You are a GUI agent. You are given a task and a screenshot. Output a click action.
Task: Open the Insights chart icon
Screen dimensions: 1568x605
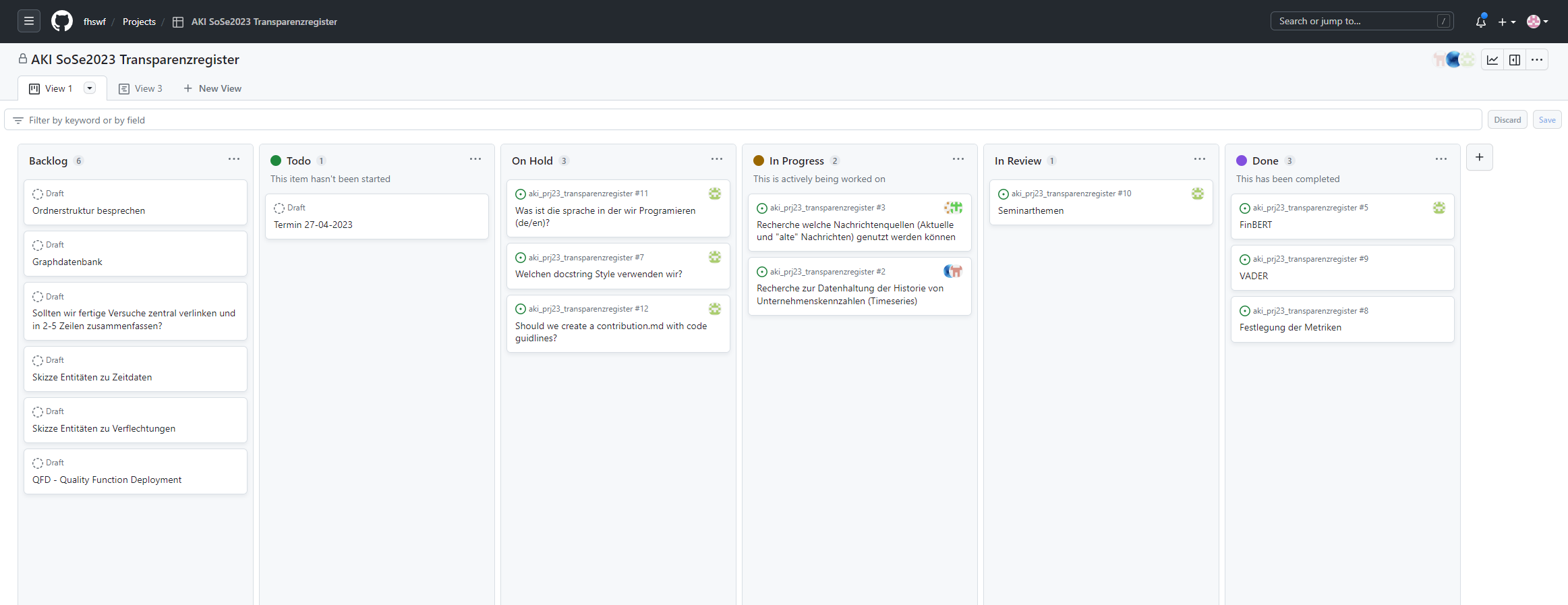click(x=1492, y=60)
